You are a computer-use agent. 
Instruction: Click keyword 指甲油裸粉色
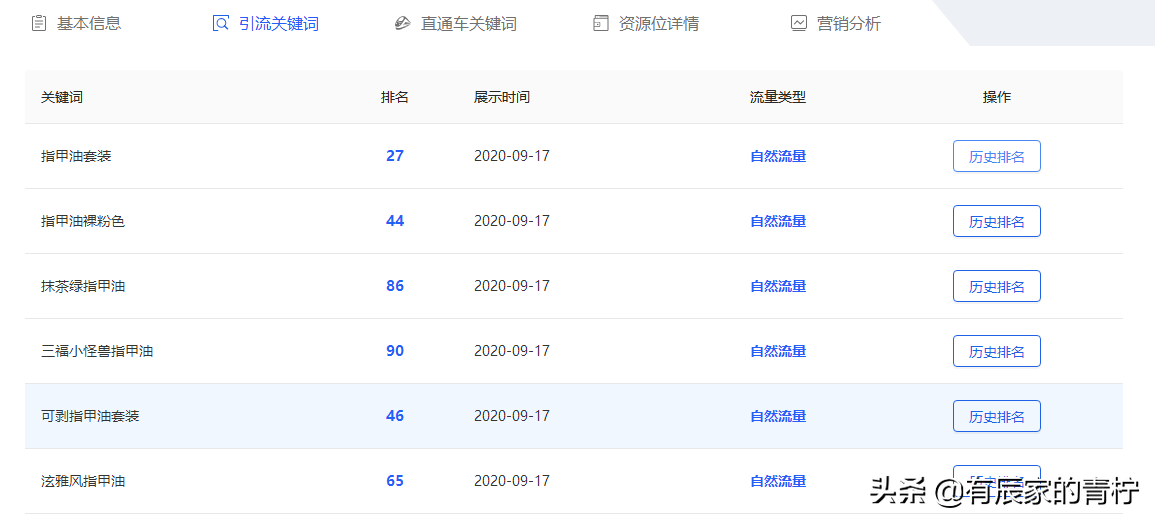[x=83, y=221]
